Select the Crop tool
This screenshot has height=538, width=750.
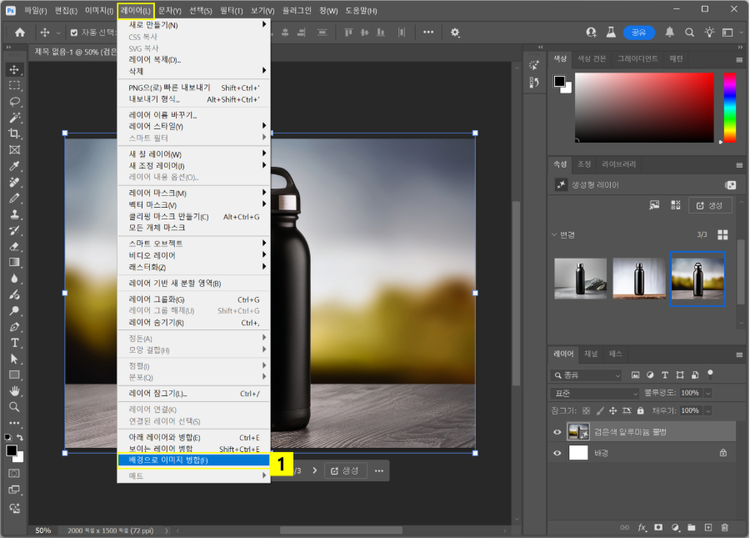[15, 133]
